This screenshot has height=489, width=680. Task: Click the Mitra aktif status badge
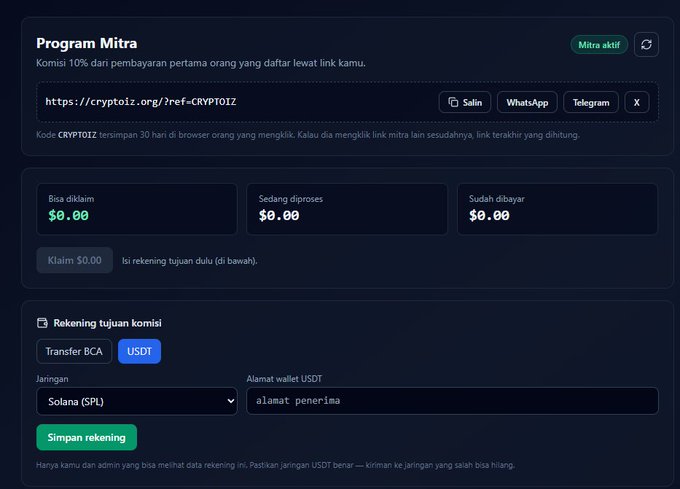[x=599, y=45]
